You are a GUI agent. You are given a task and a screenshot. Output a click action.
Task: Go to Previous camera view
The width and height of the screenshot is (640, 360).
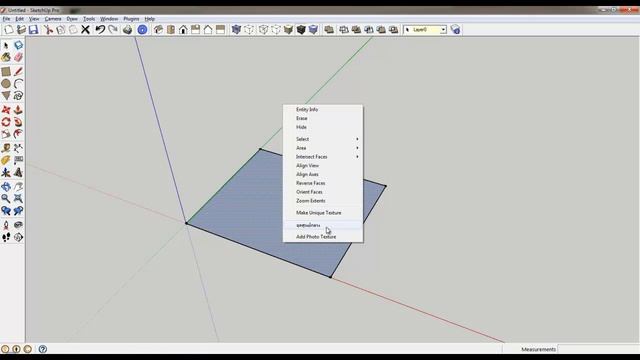[x=6, y=211]
